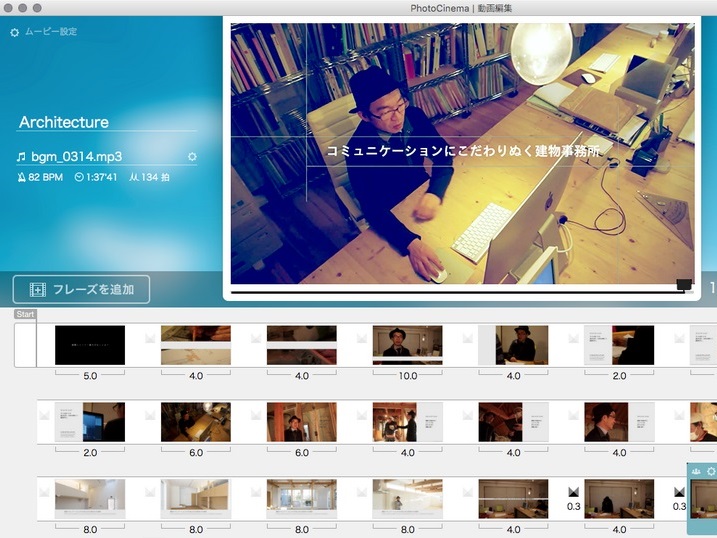The height and width of the screenshot is (538, 717).
Task: Select the 10.0 second man-in-hat clip
Action: pyautogui.click(x=407, y=345)
